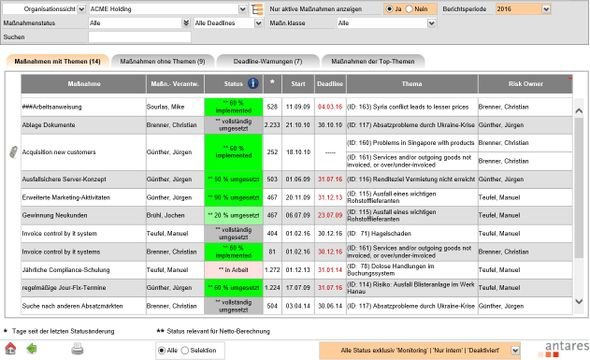Click the blue info icon beside Status

tap(253, 83)
